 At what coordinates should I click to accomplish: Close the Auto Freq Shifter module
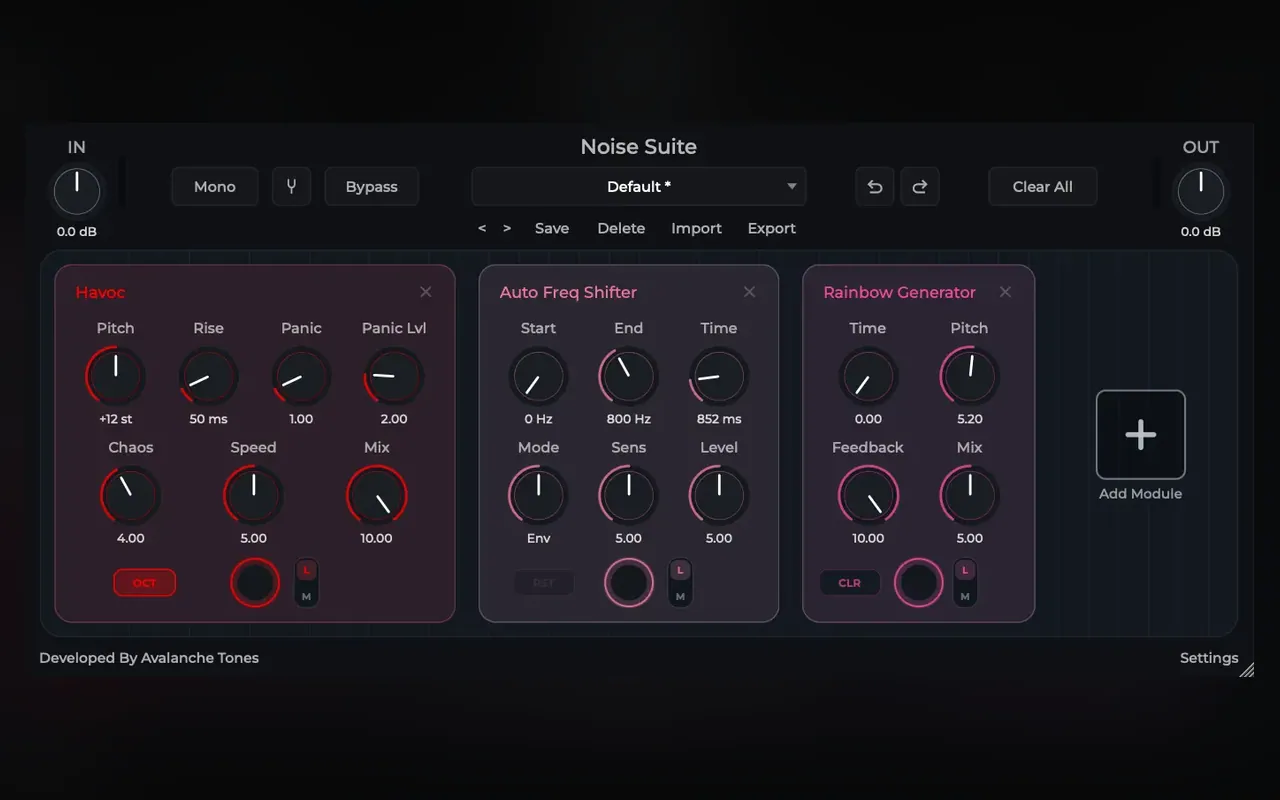click(x=749, y=292)
